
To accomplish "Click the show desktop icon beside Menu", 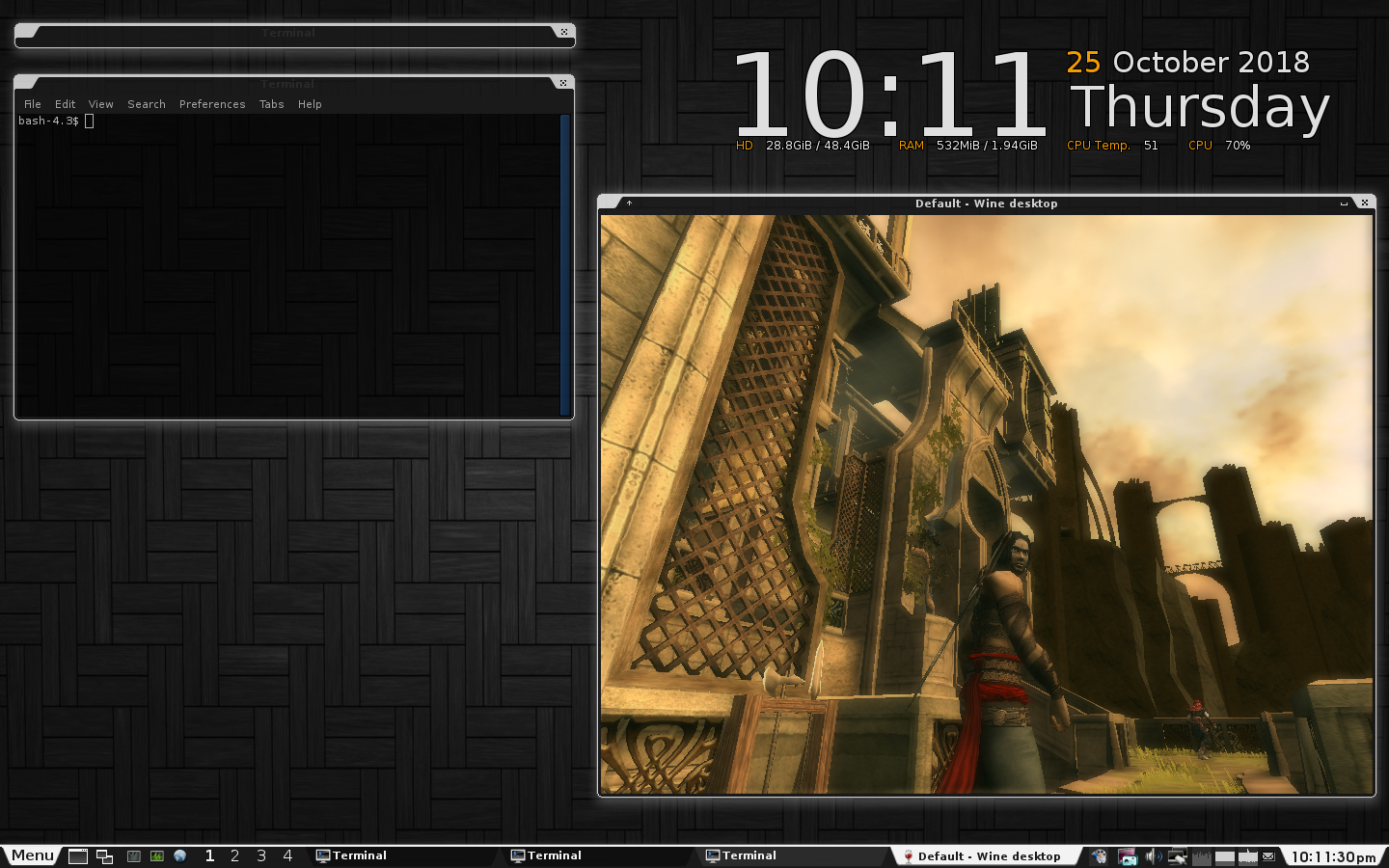I will [78, 856].
